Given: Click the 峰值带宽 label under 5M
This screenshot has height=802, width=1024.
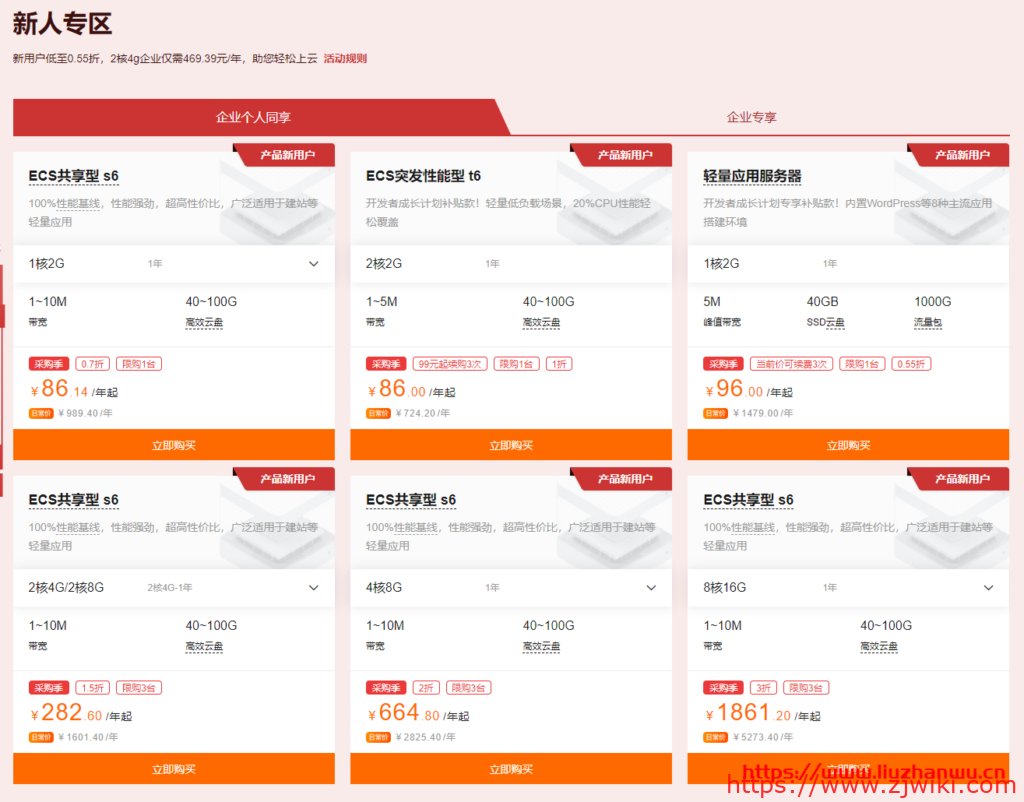Looking at the screenshot, I should tap(722, 322).
